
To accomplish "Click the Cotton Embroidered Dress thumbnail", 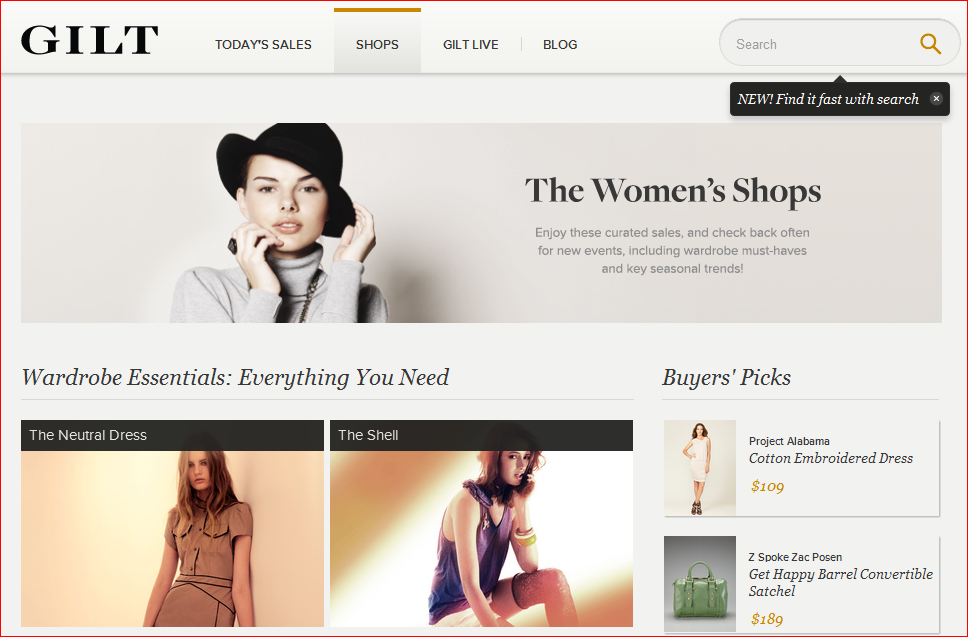I will click(700, 468).
